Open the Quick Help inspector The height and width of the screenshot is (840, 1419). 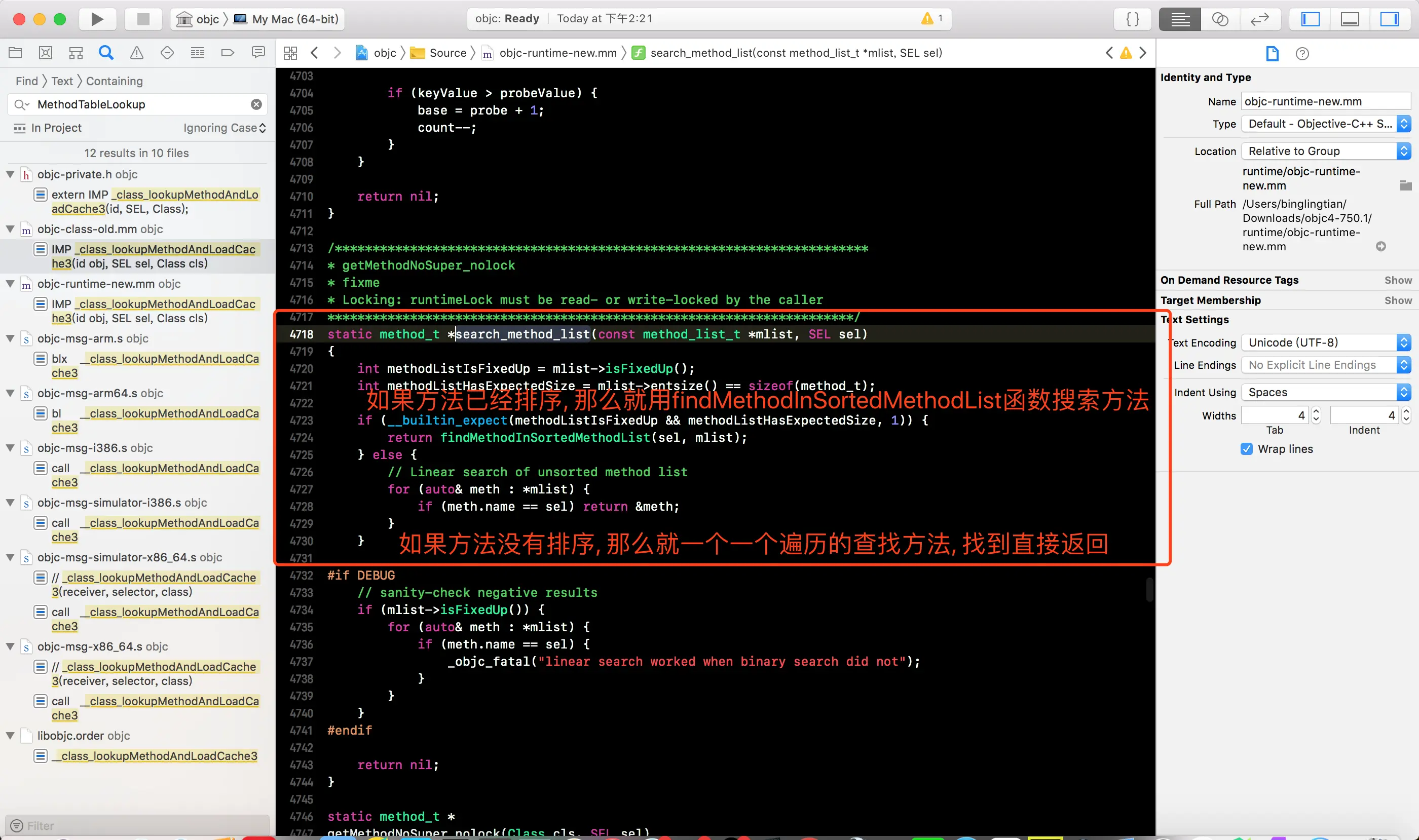click(1302, 54)
